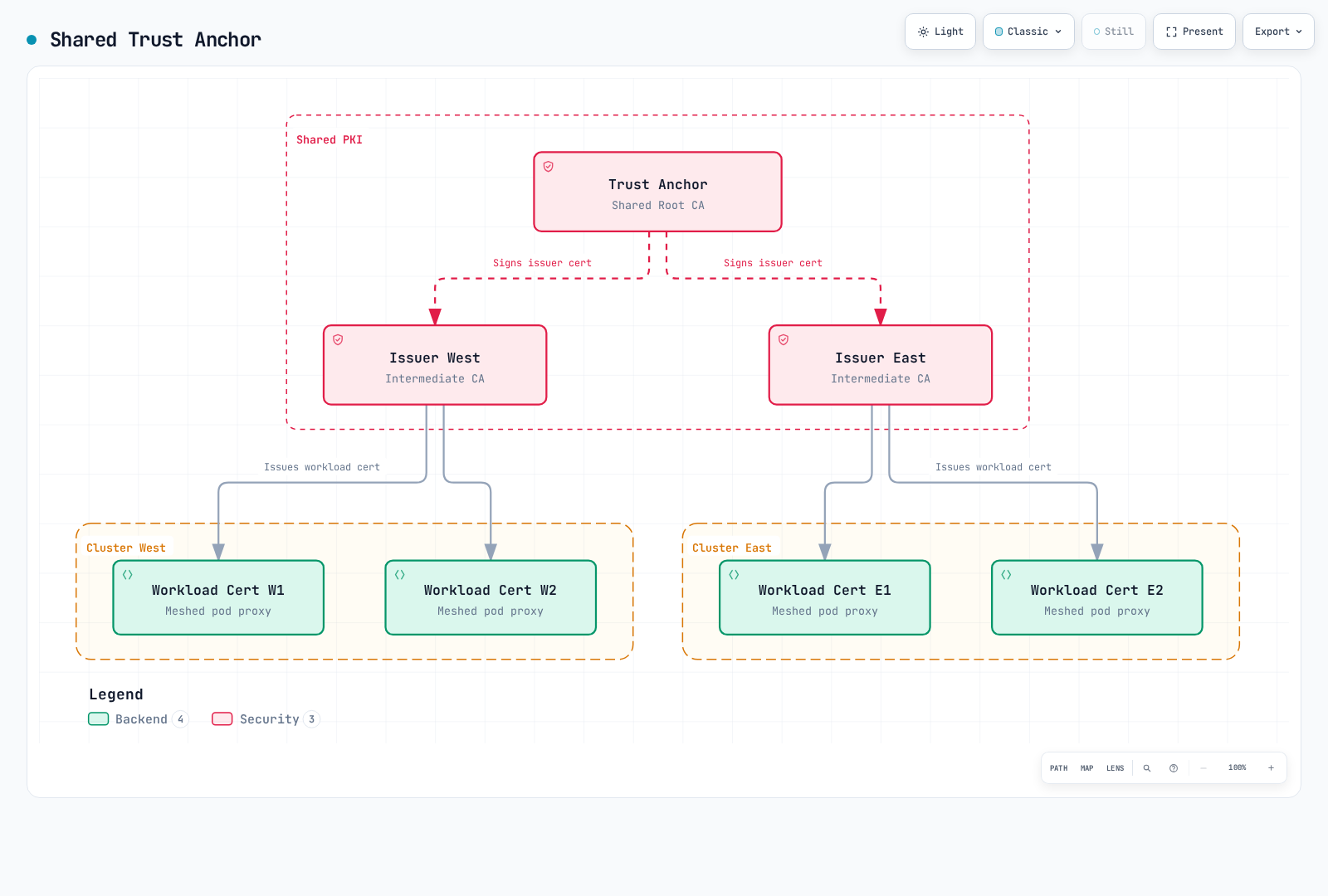Zoom in with the plus icon

click(1271, 768)
